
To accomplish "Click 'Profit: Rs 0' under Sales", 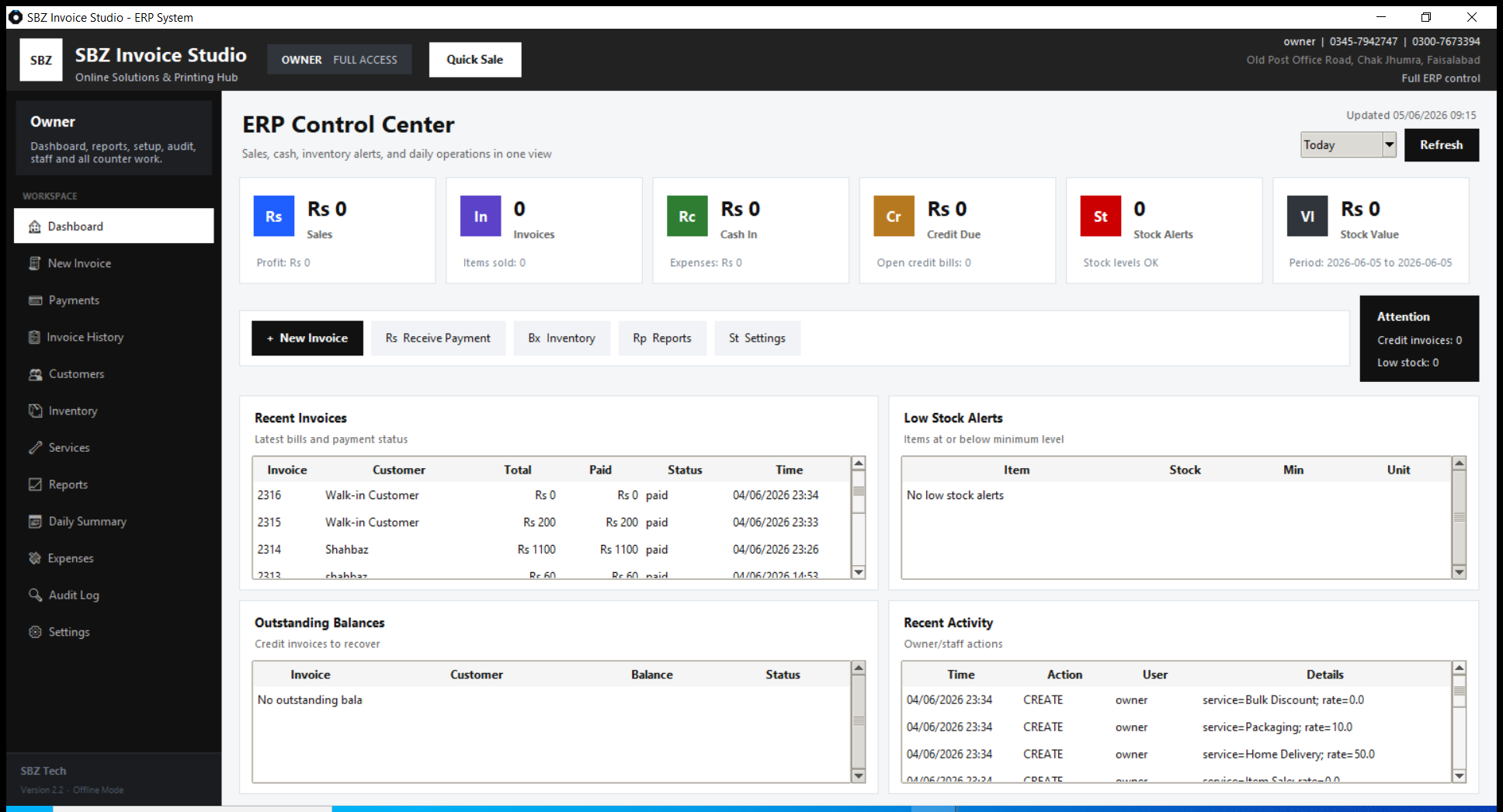I will coord(283,262).
